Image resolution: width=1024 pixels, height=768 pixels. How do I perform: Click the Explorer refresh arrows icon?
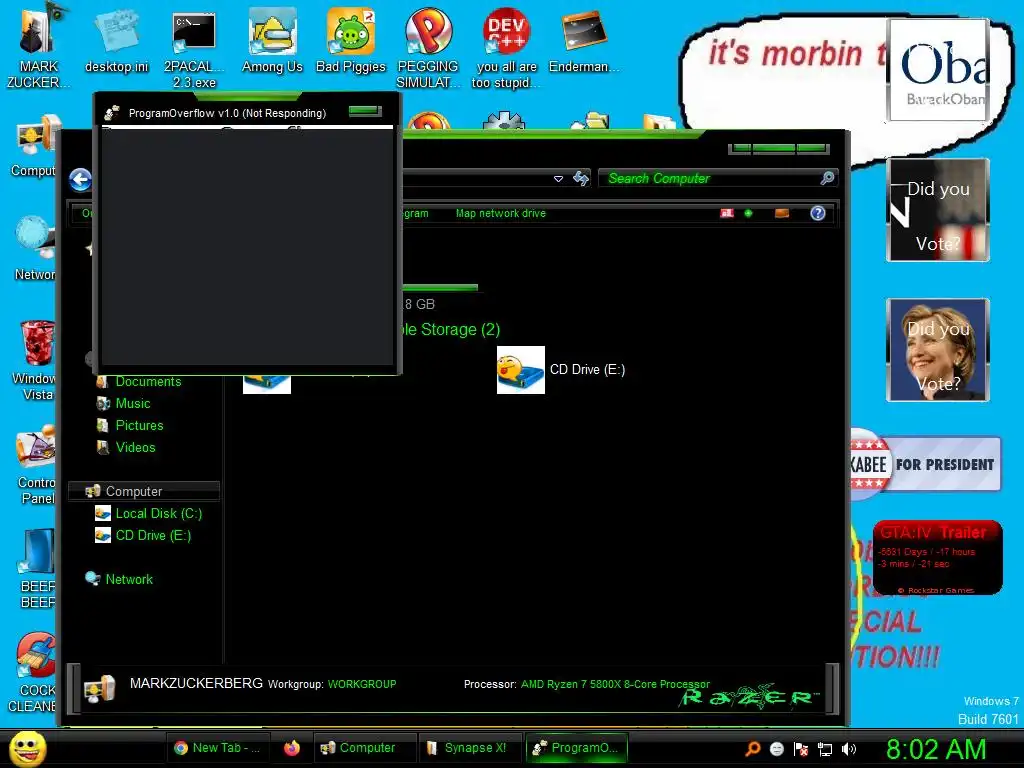click(581, 178)
